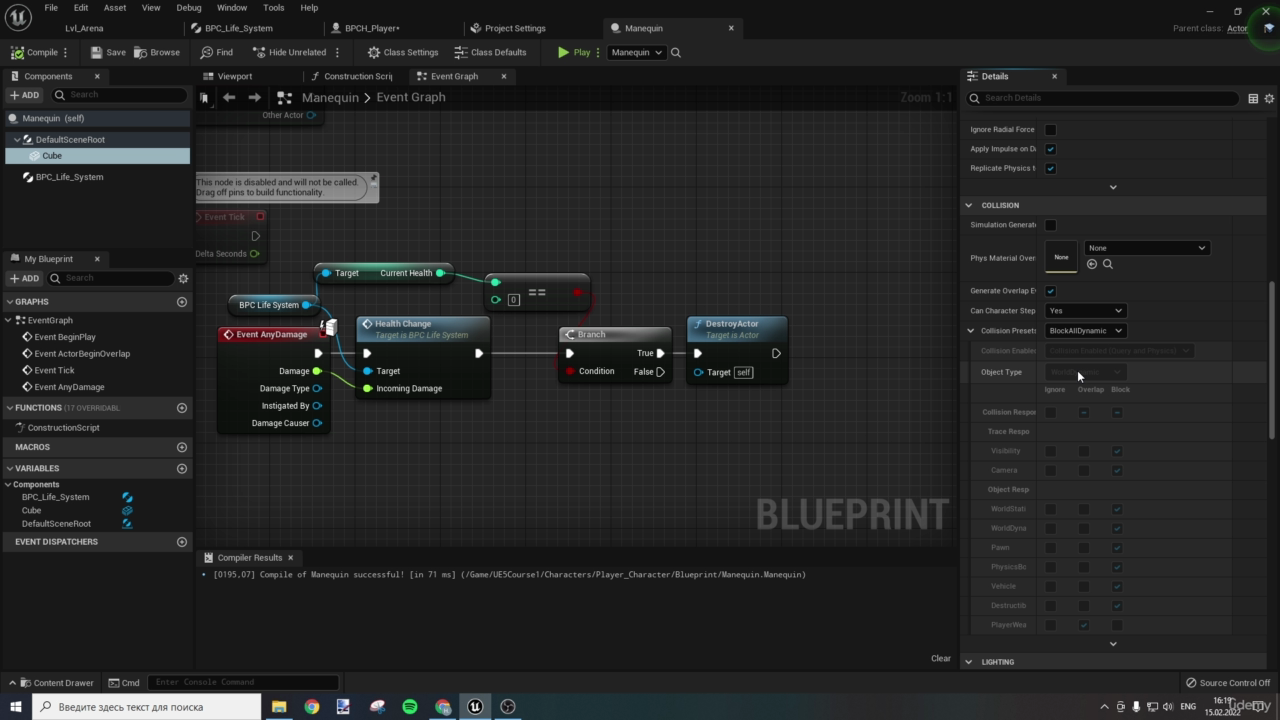
Task: Add a new macro with plus icon
Action: 182,447
